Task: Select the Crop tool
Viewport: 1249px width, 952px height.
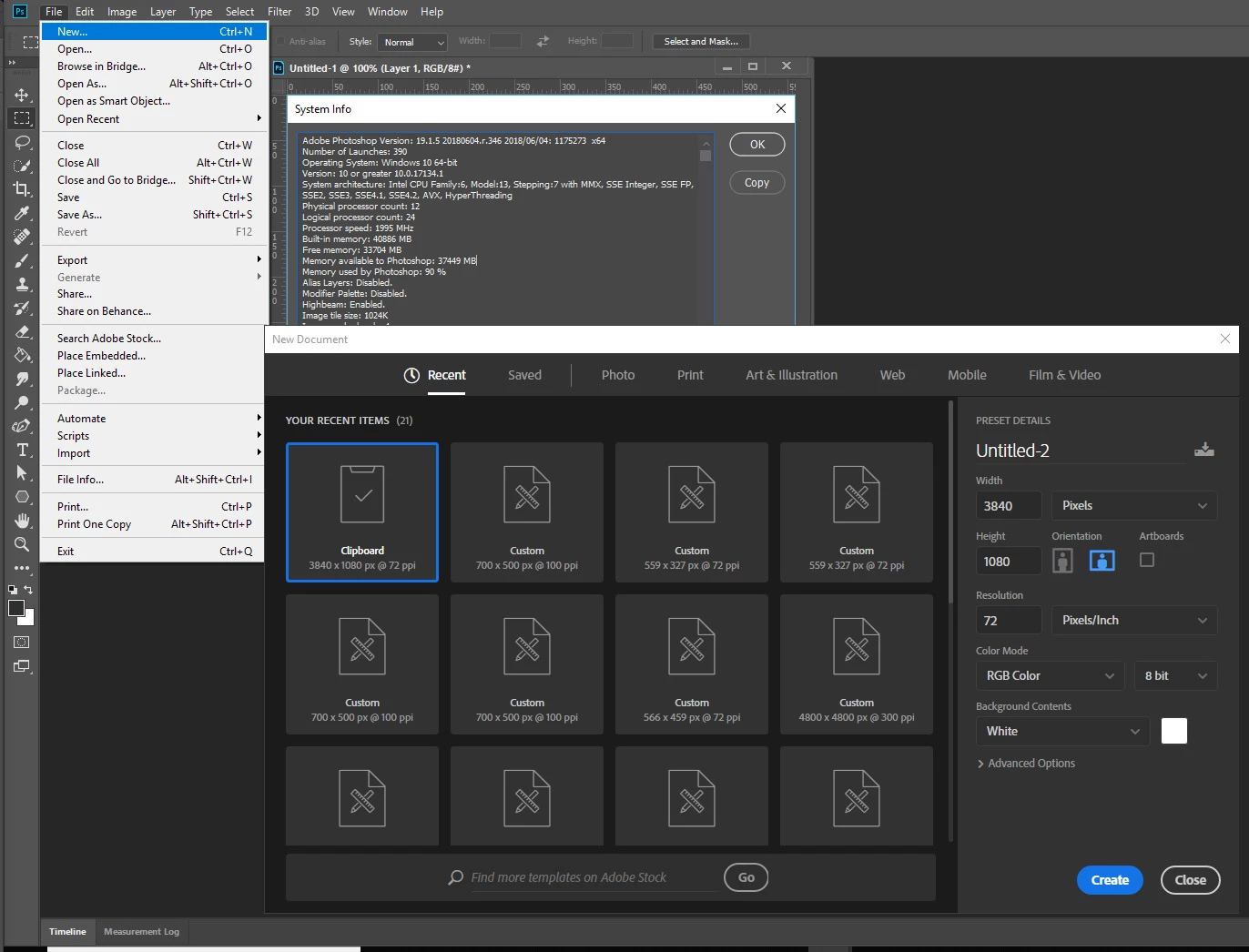Action: [x=22, y=189]
